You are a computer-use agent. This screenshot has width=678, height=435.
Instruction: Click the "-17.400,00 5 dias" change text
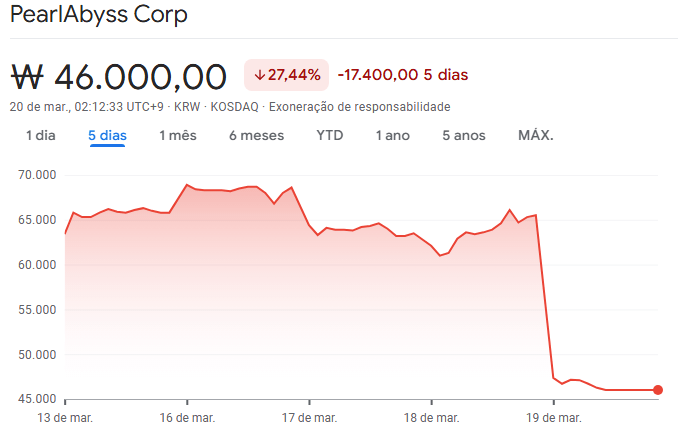pos(403,75)
